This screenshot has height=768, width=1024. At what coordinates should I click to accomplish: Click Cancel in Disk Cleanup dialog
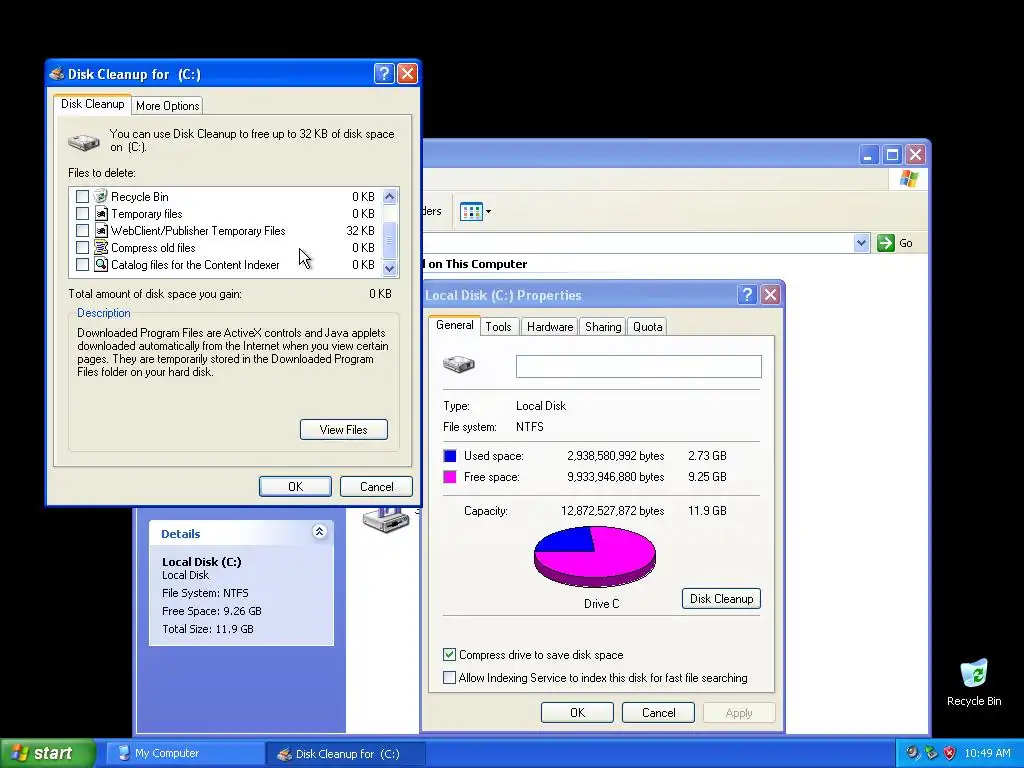pos(376,487)
